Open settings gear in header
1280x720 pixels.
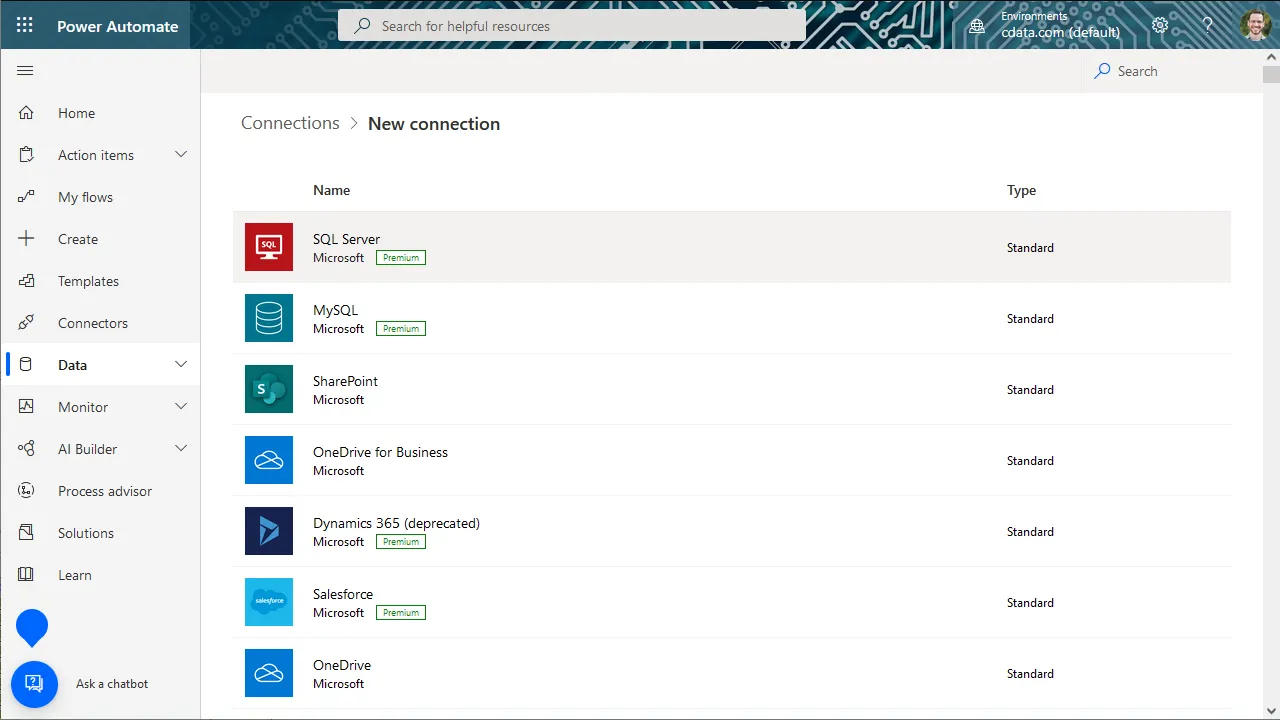[x=1160, y=25]
